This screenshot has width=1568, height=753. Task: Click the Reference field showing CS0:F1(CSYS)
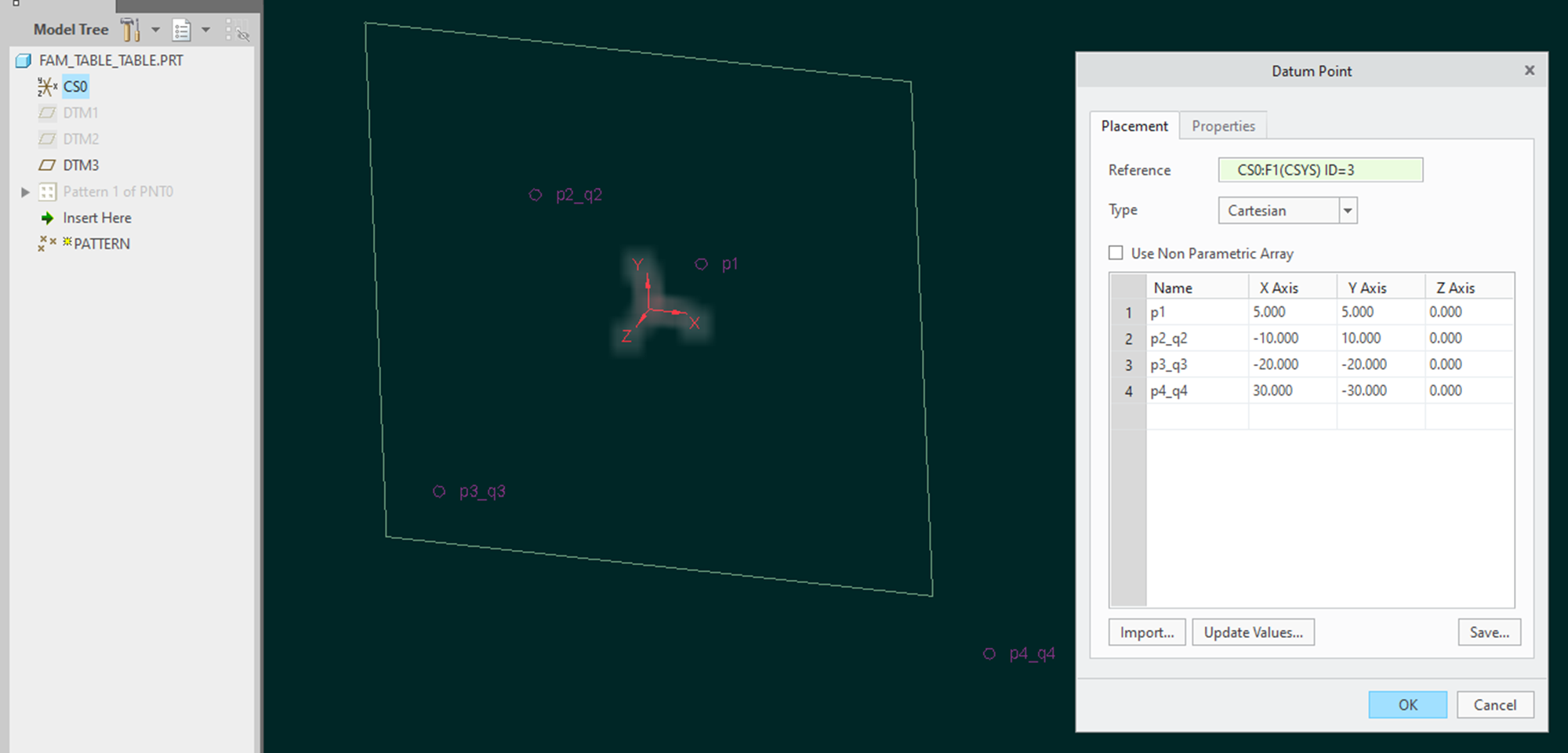pyautogui.click(x=1320, y=169)
